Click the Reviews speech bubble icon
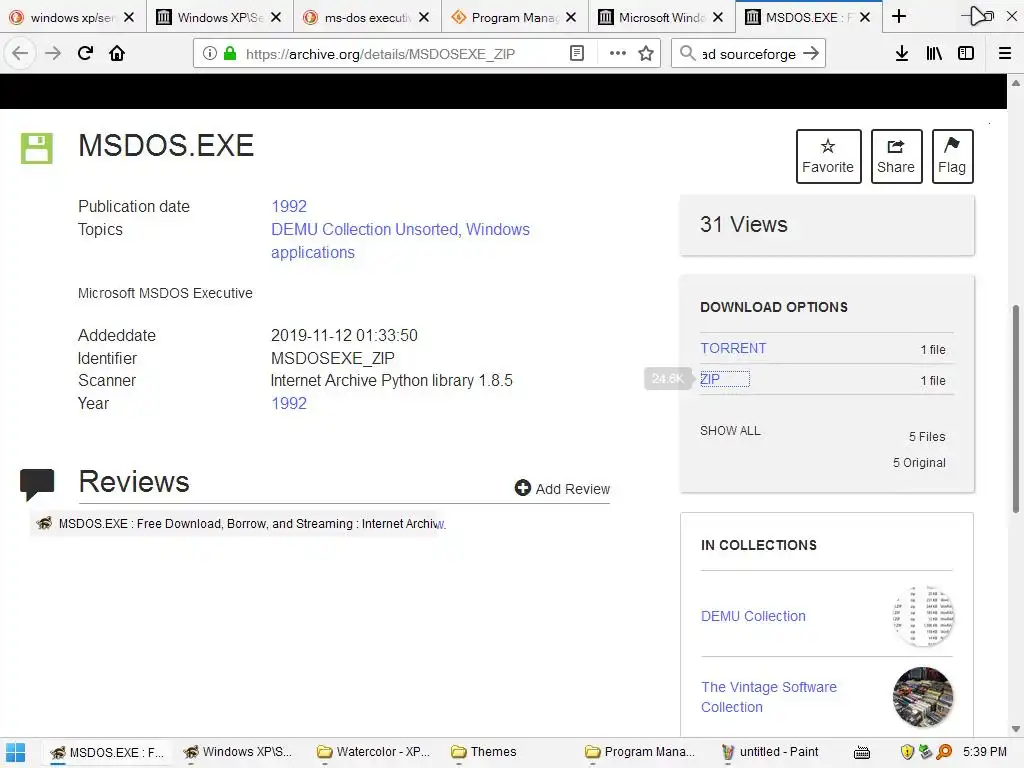The image size is (1024, 768). click(37, 485)
